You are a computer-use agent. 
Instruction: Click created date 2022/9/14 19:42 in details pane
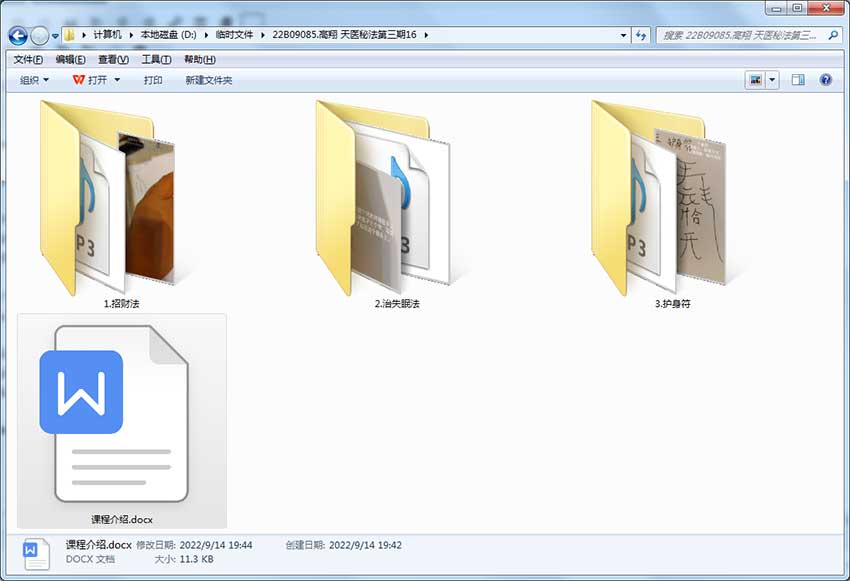tap(365, 545)
